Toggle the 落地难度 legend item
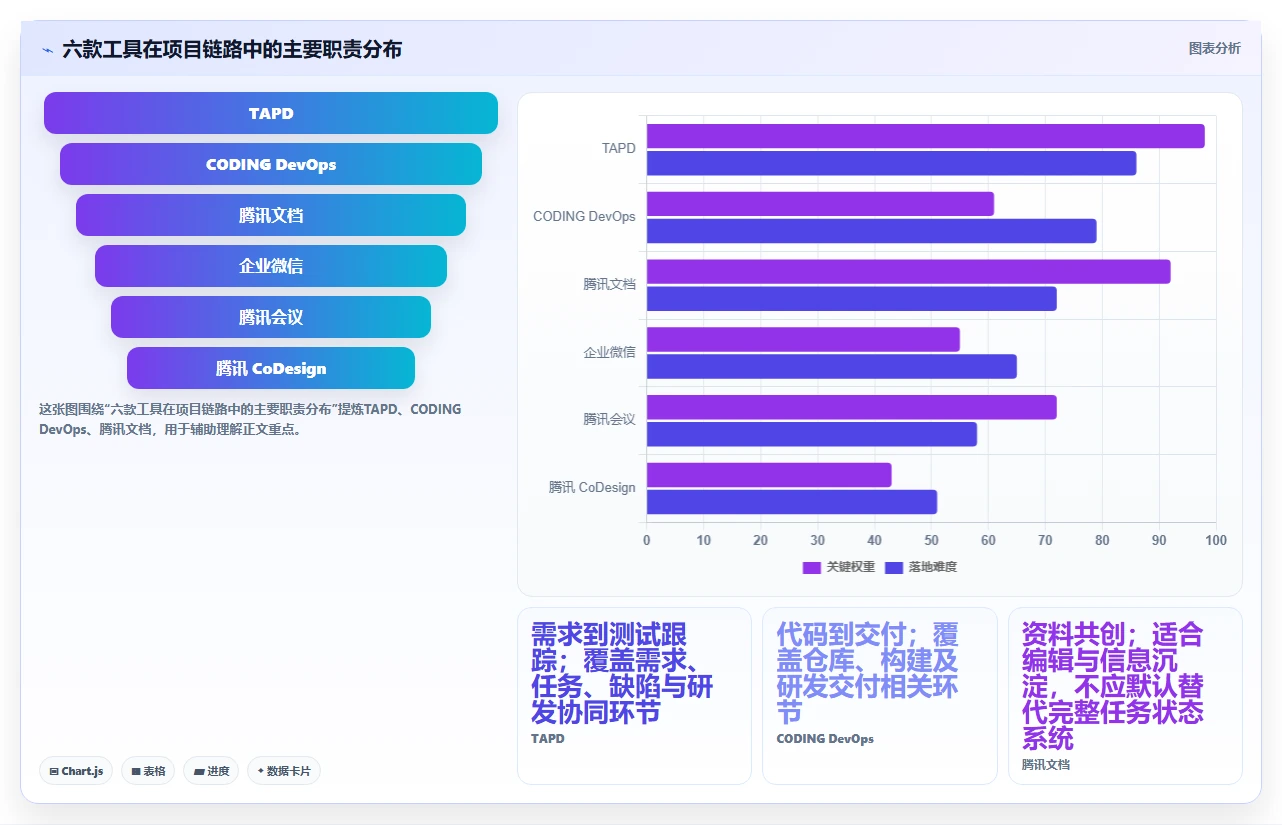 [921, 567]
